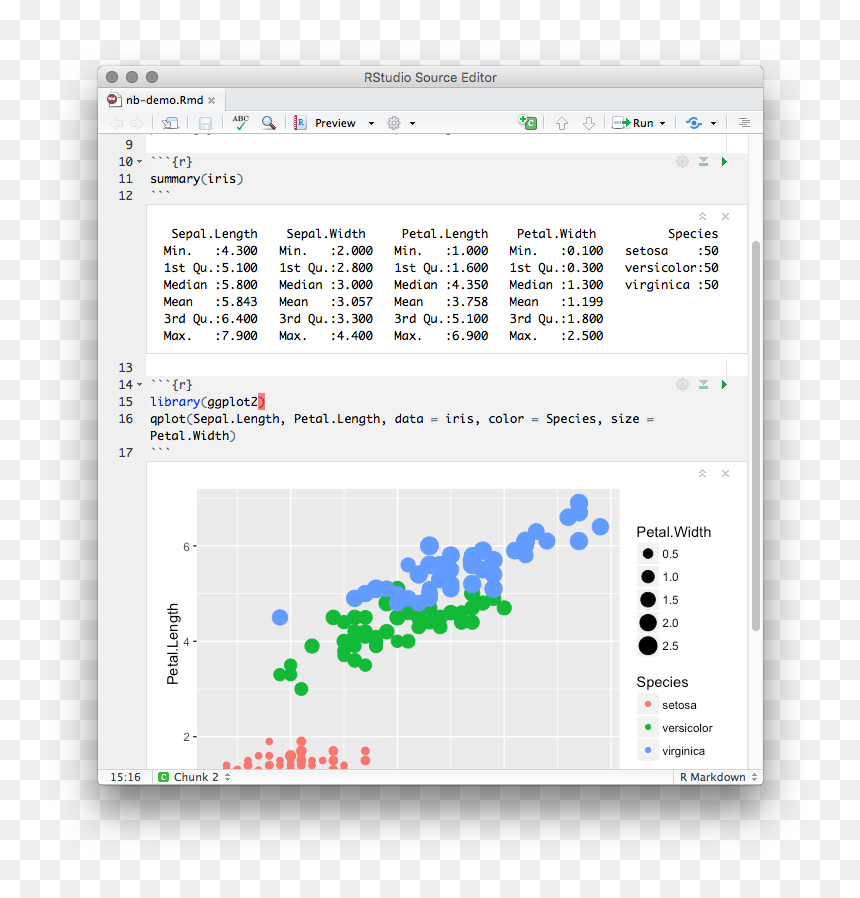Click Petal.Length axis label on plot

click(172, 644)
